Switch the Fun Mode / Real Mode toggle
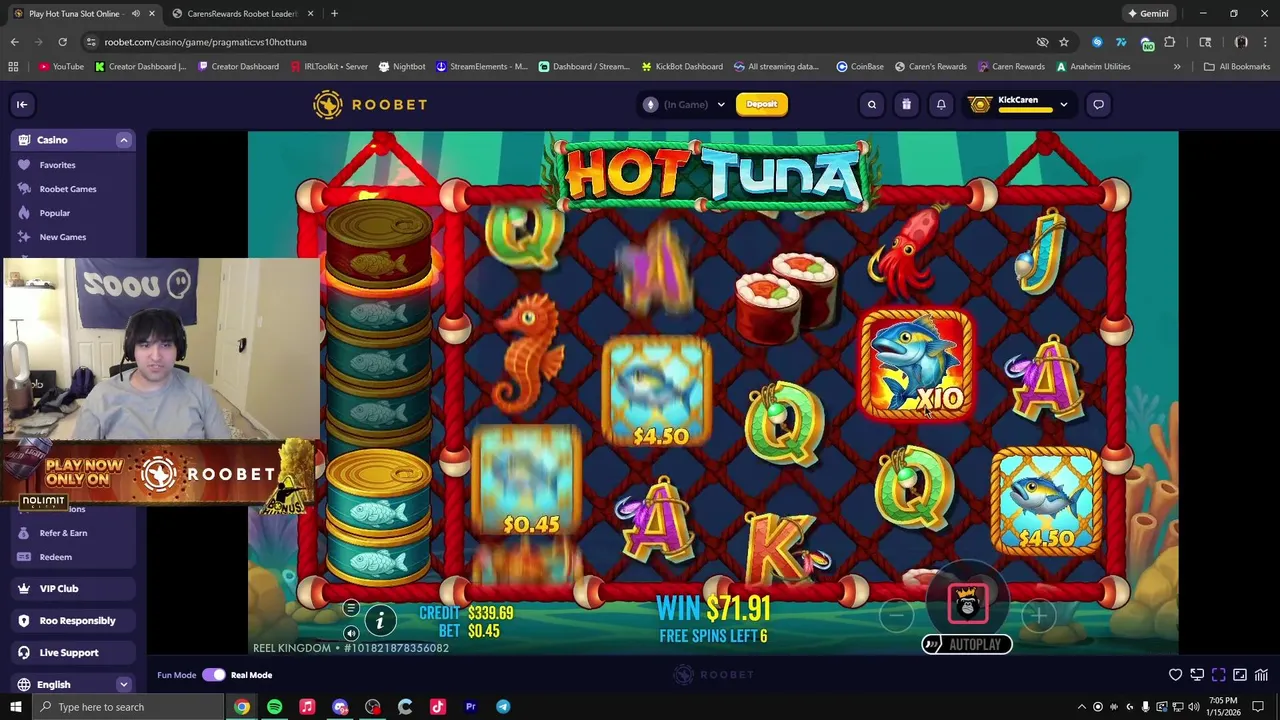Screen dimensions: 1280x720 coord(214,675)
